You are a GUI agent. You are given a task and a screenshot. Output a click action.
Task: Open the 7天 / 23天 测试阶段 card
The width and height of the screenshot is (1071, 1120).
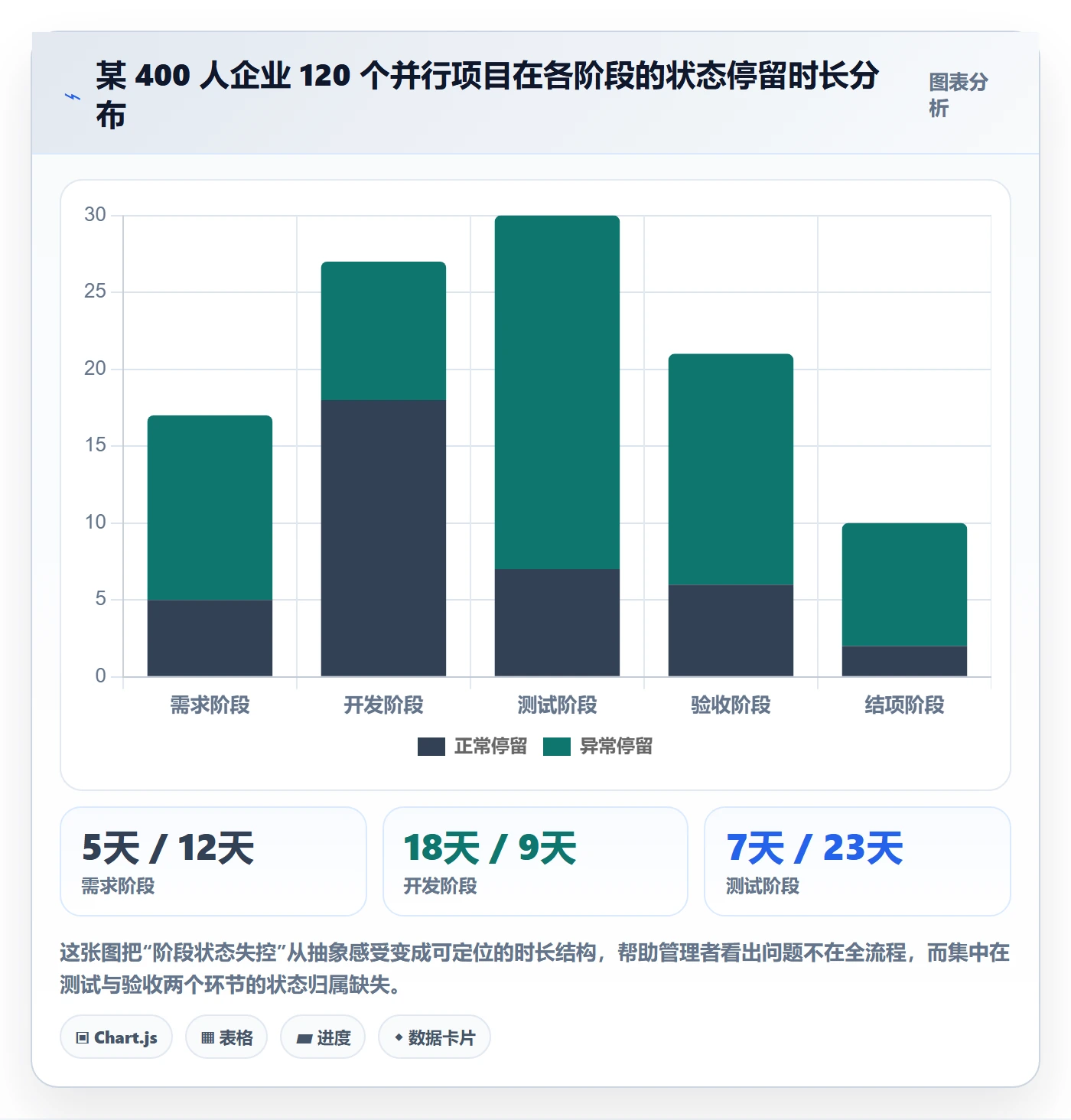pos(858,861)
